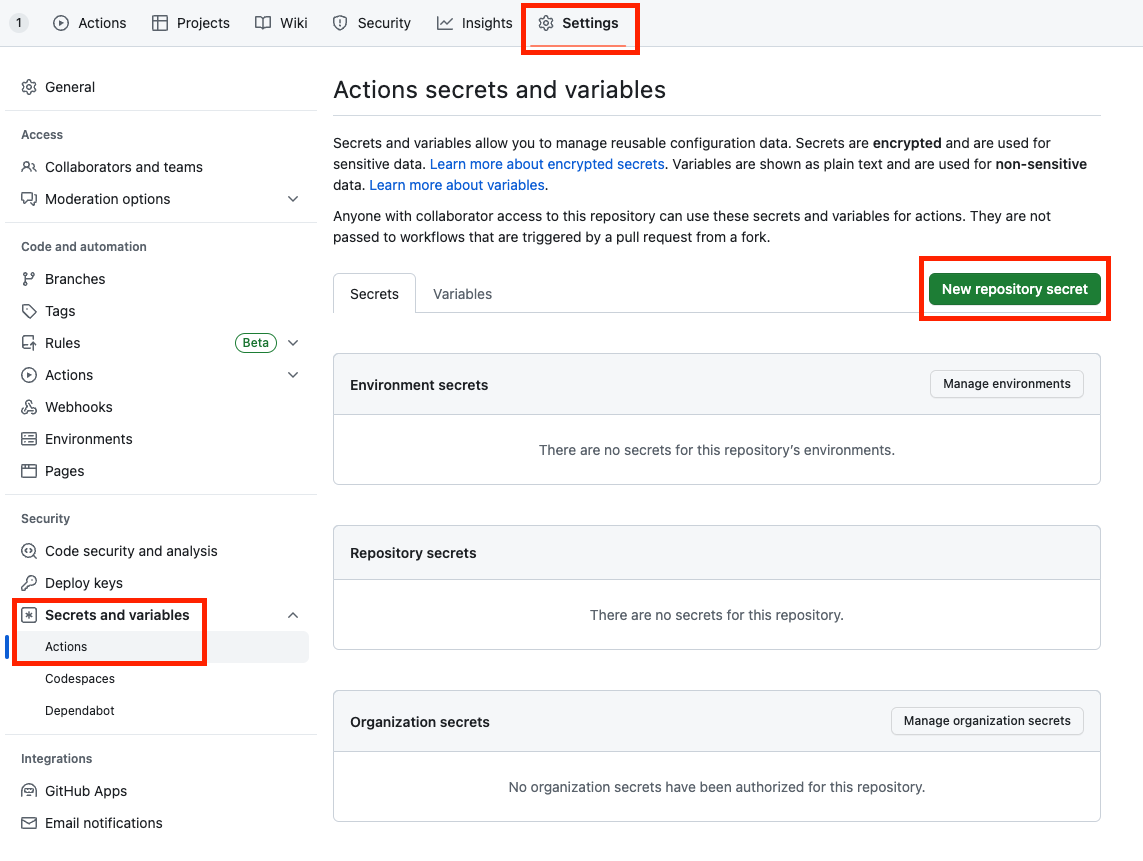Open the Wiki tab

pyautogui.click(x=281, y=23)
